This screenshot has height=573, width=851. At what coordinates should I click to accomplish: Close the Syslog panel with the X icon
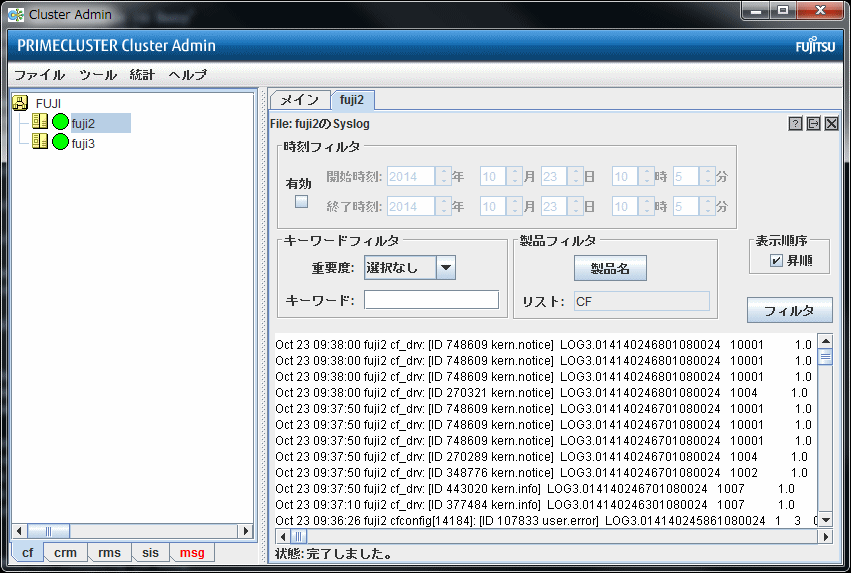(x=831, y=124)
